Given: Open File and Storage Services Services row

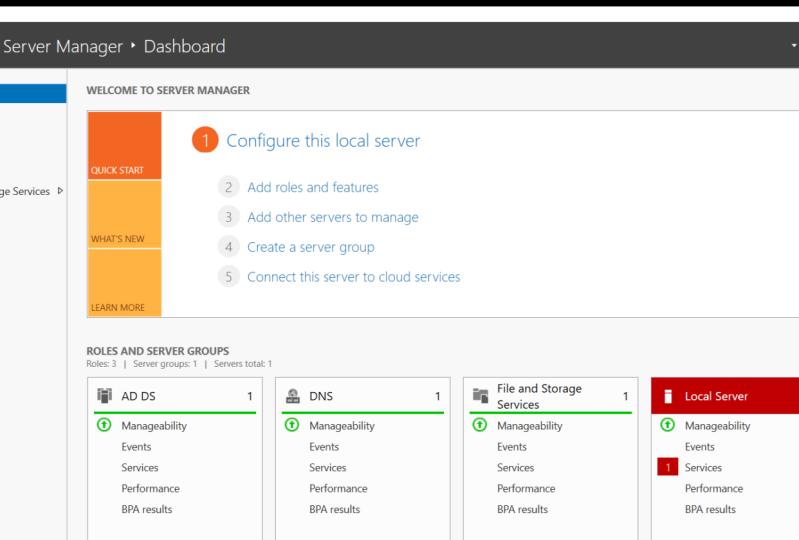Looking at the screenshot, I should click(516, 468).
